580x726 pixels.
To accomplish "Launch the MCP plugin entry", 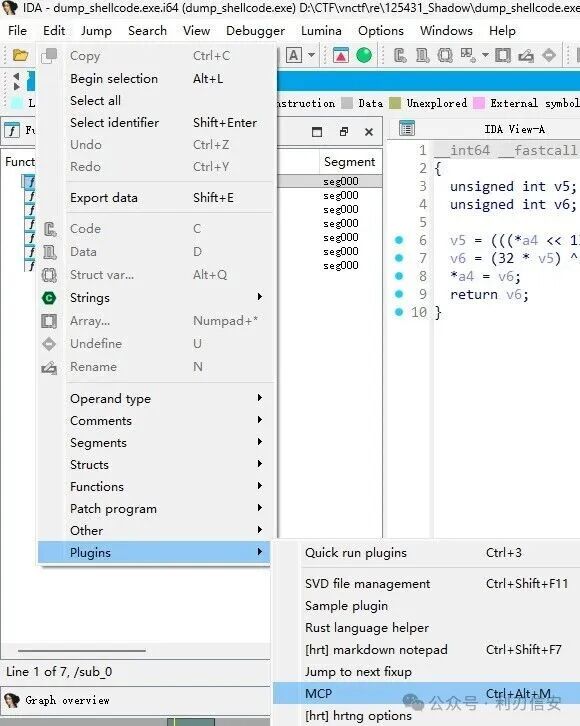I will [x=426, y=694].
